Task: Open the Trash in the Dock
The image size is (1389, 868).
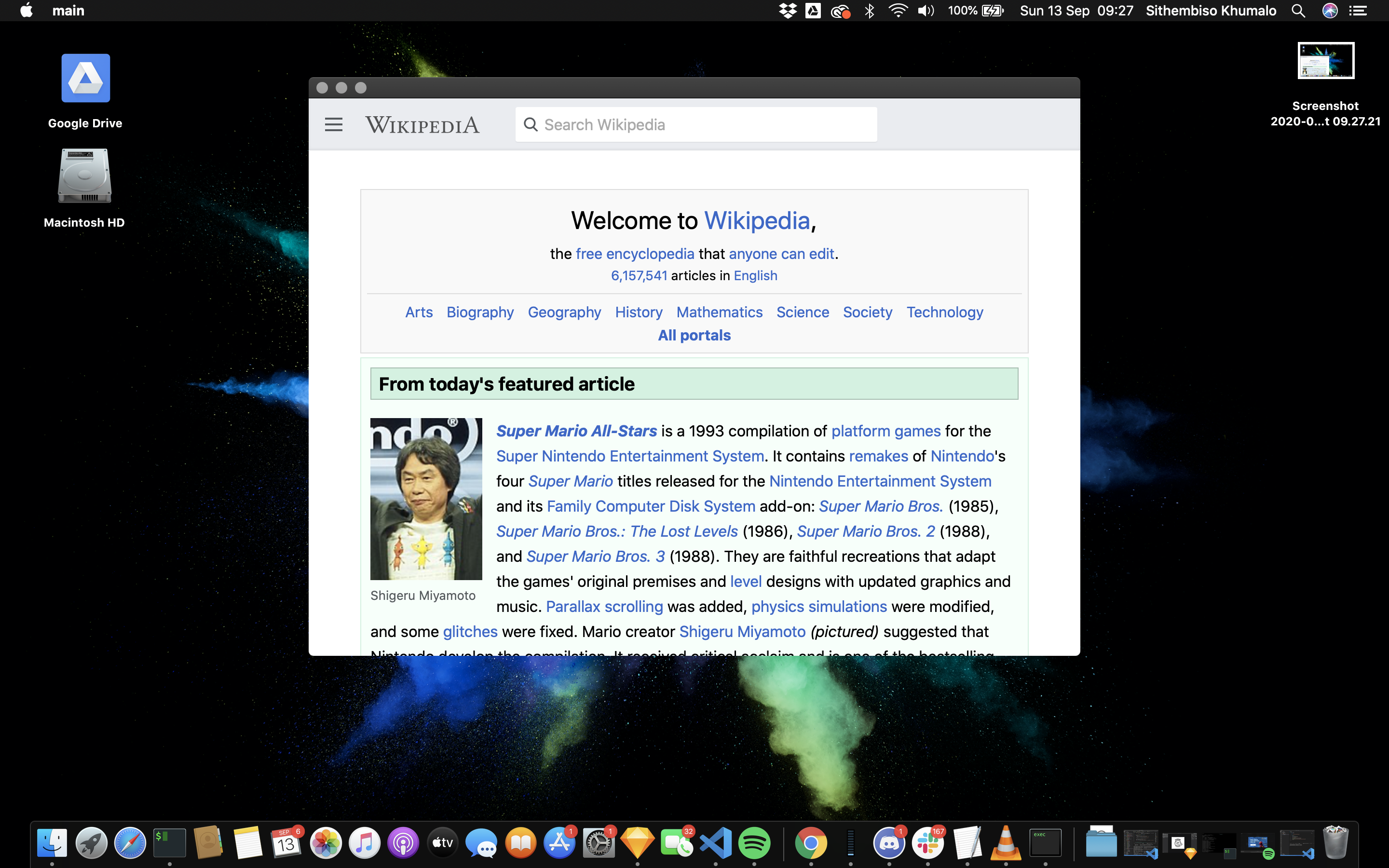Action: click(1335, 843)
